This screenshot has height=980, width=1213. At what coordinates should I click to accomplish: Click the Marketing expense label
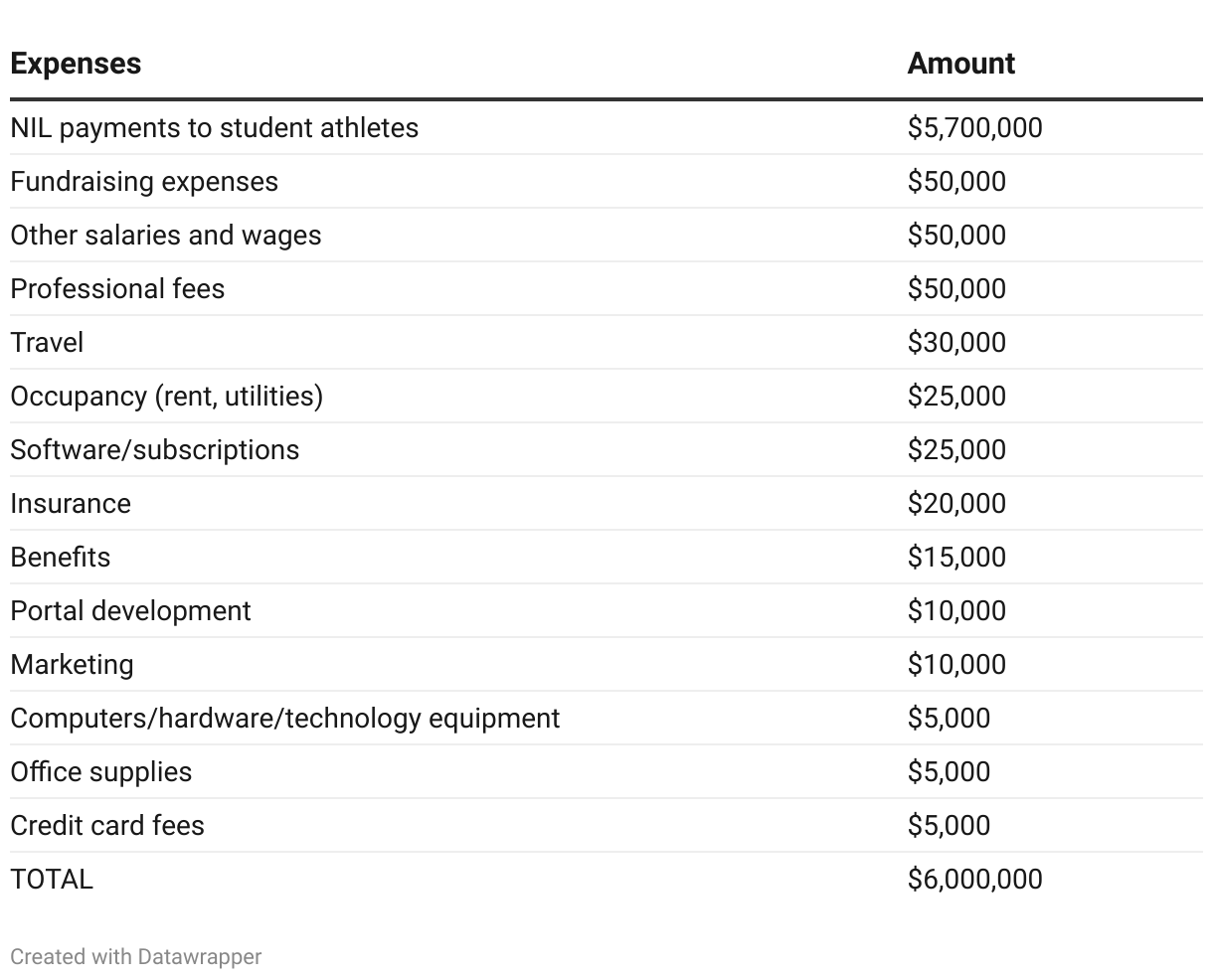(72, 665)
